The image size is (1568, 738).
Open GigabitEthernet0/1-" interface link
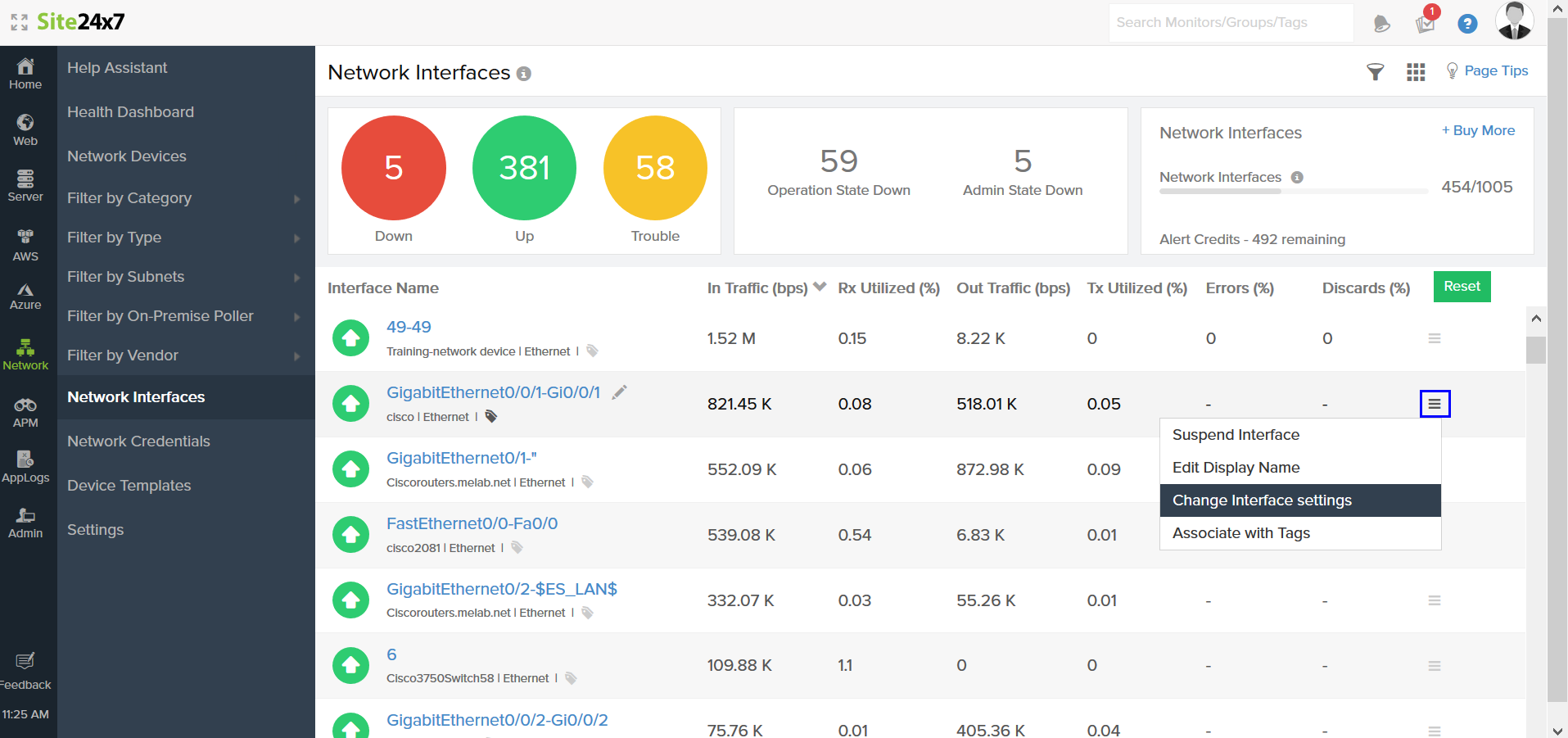tap(462, 458)
